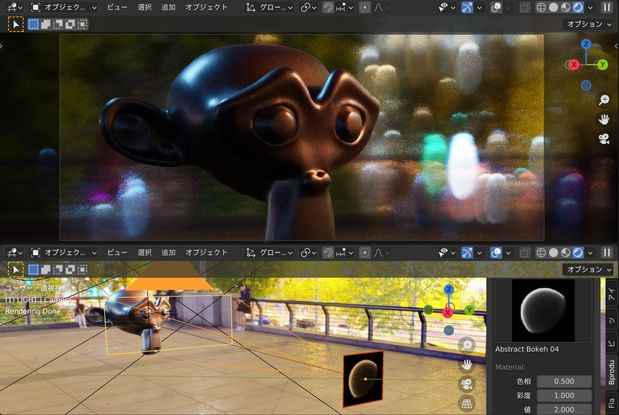This screenshot has height=415, width=619.
Task: Toggle snapping magnet in bottom viewport header
Action: (328, 253)
